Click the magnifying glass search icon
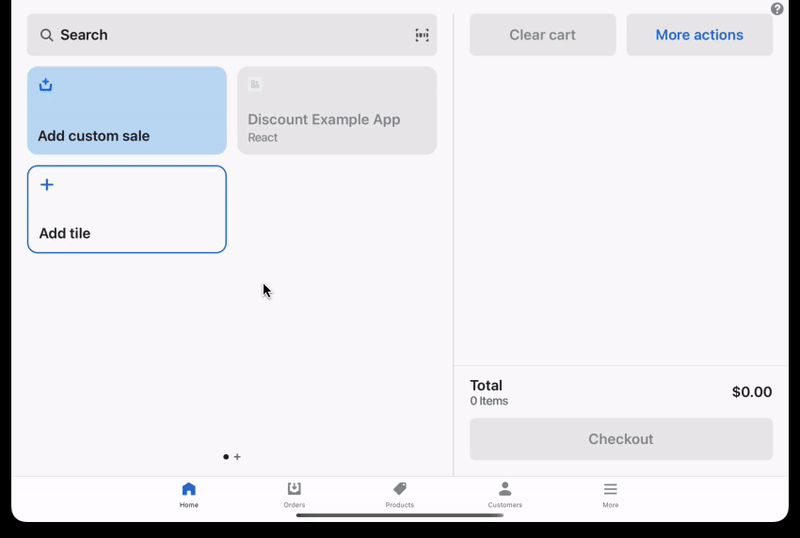Image resolution: width=800 pixels, height=538 pixels. [x=46, y=35]
